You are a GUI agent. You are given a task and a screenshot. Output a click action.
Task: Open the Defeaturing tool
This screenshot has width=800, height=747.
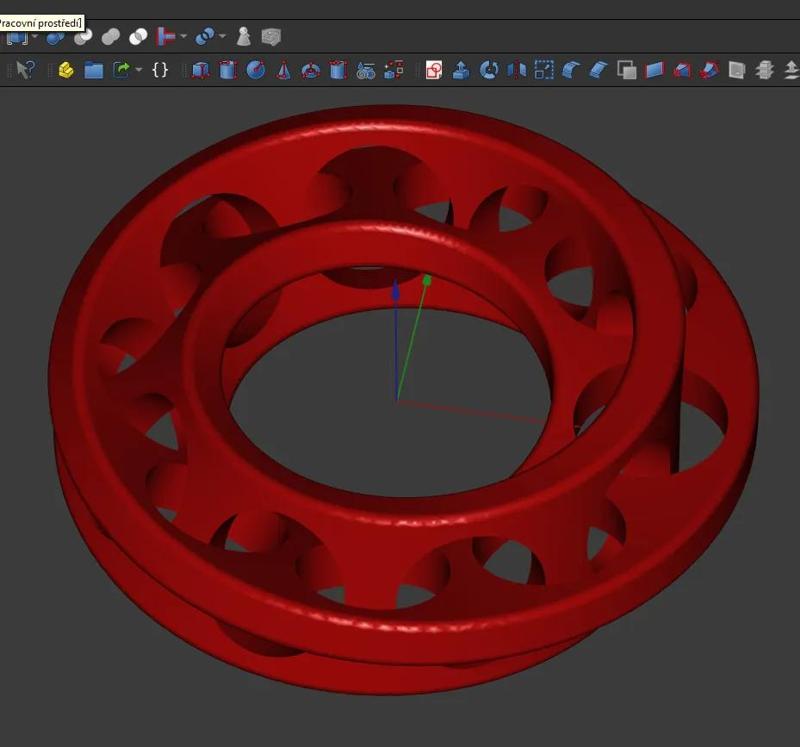[271, 37]
